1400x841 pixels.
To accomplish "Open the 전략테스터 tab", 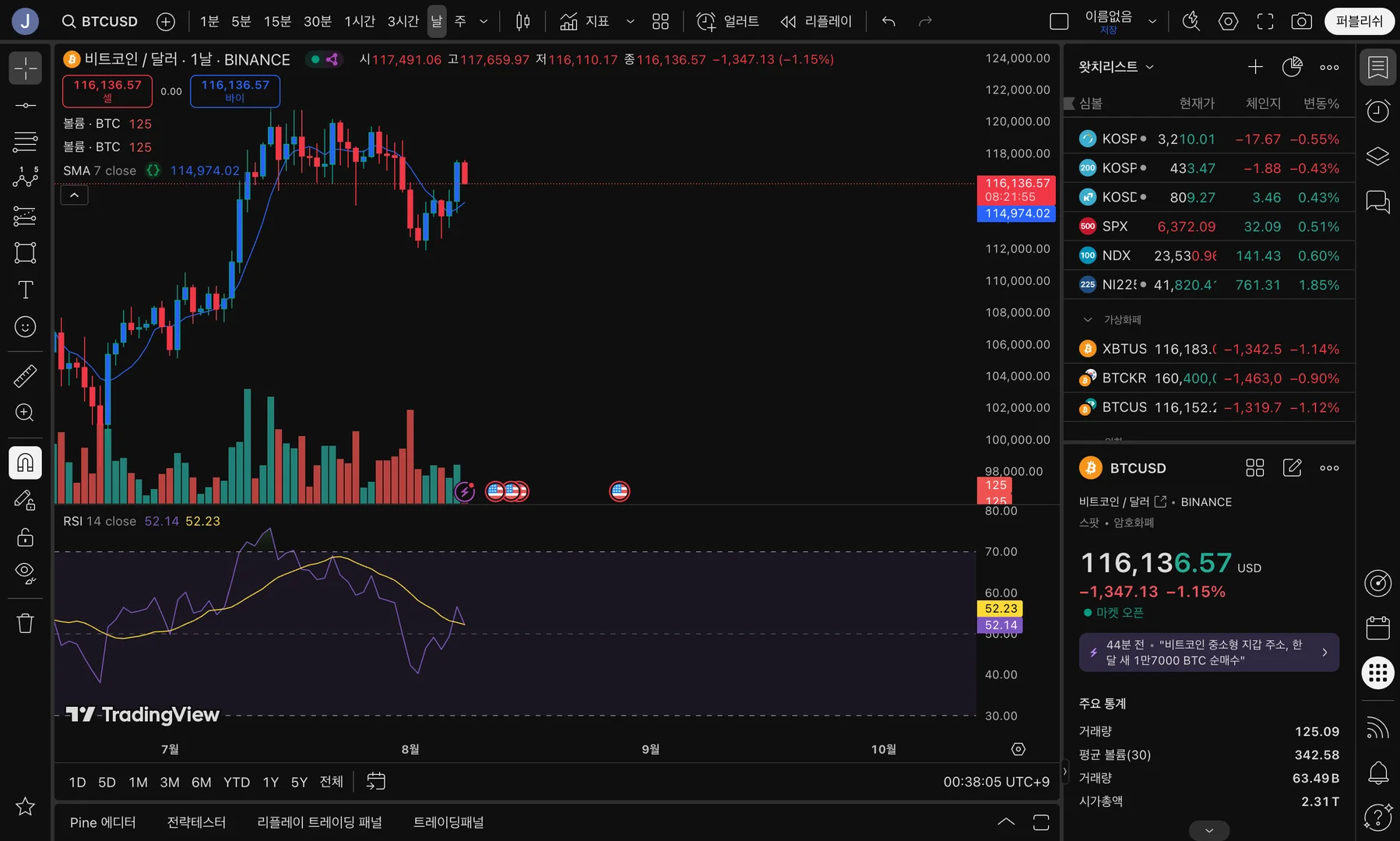I will (196, 822).
